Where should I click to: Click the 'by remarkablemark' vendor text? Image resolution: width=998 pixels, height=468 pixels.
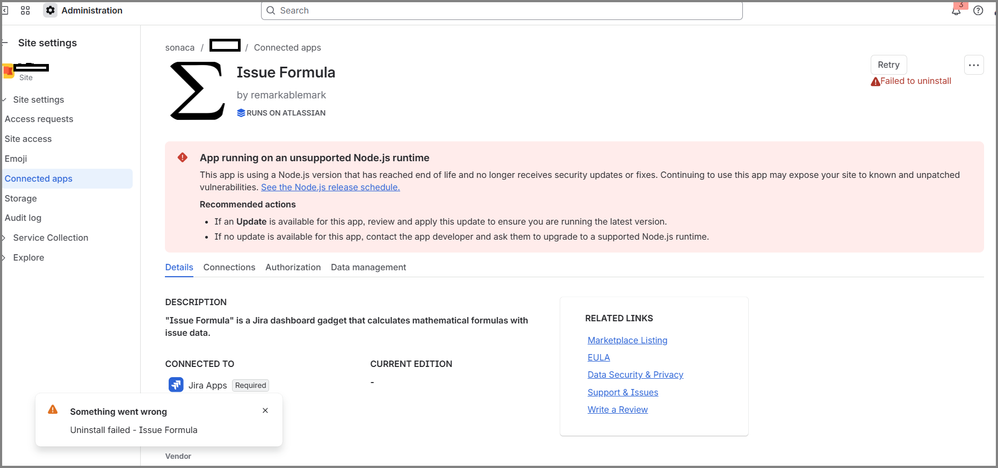pos(281,96)
